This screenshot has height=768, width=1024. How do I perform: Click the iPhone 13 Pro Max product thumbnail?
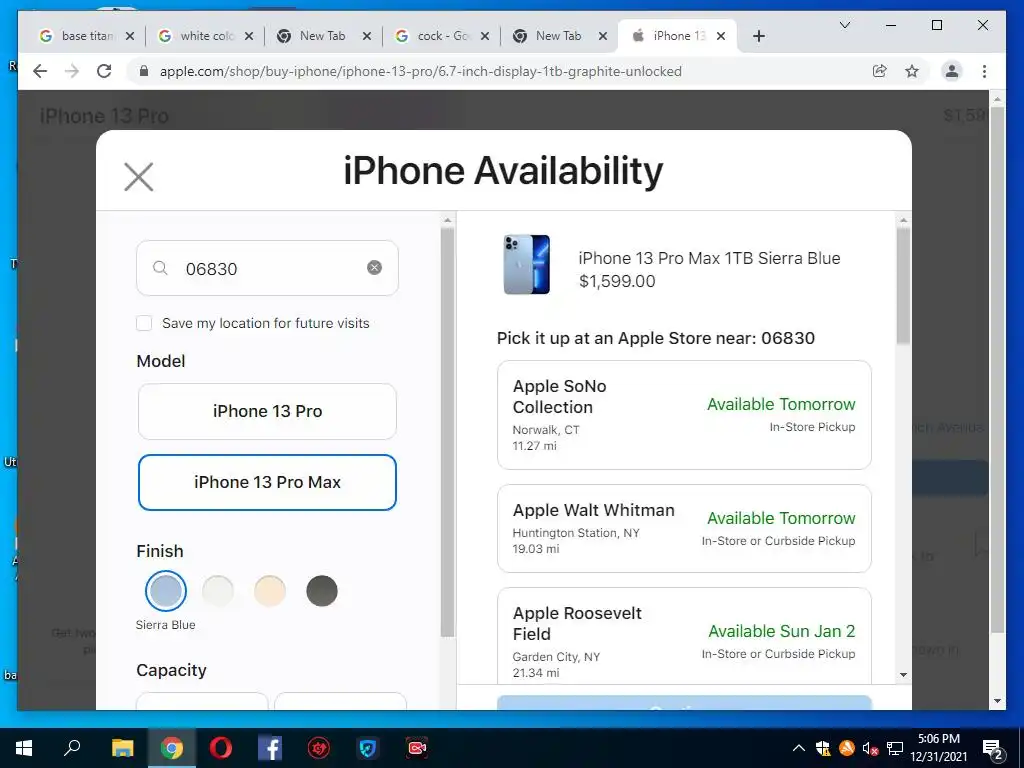tap(526, 264)
